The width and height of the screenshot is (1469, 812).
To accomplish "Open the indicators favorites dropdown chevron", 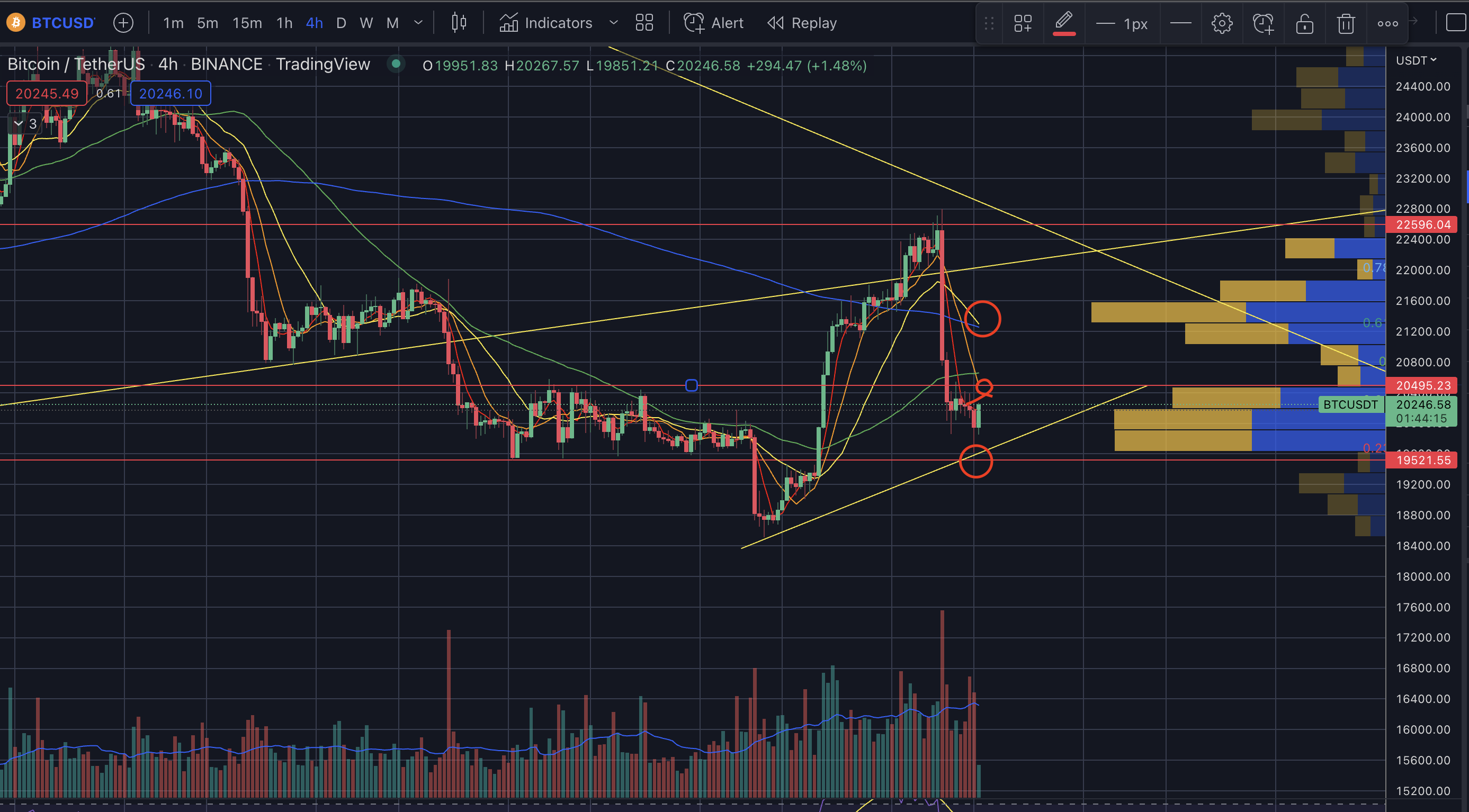I will click(x=614, y=23).
